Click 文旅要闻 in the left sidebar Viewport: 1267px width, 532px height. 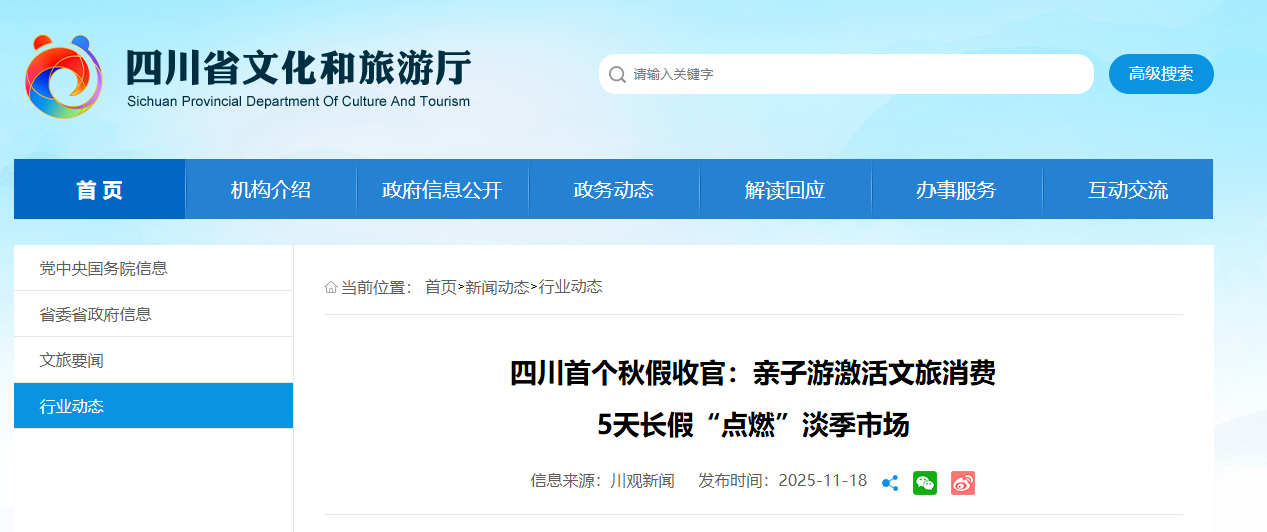pyautogui.click(x=72, y=360)
